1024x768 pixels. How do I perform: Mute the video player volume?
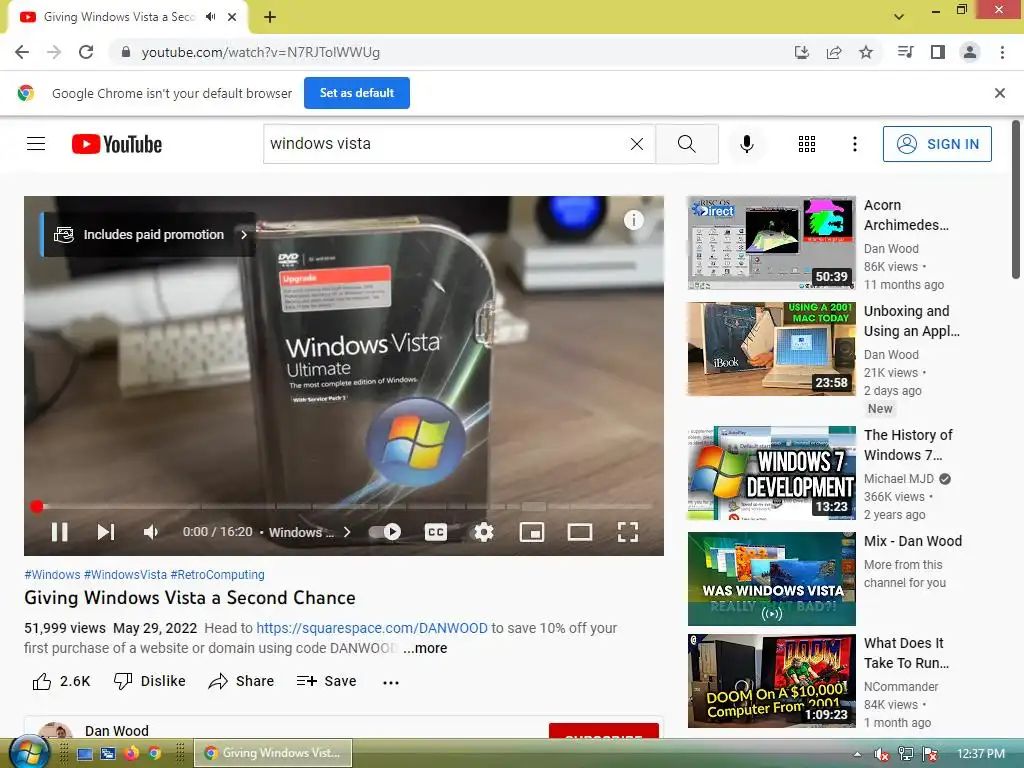click(151, 532)
